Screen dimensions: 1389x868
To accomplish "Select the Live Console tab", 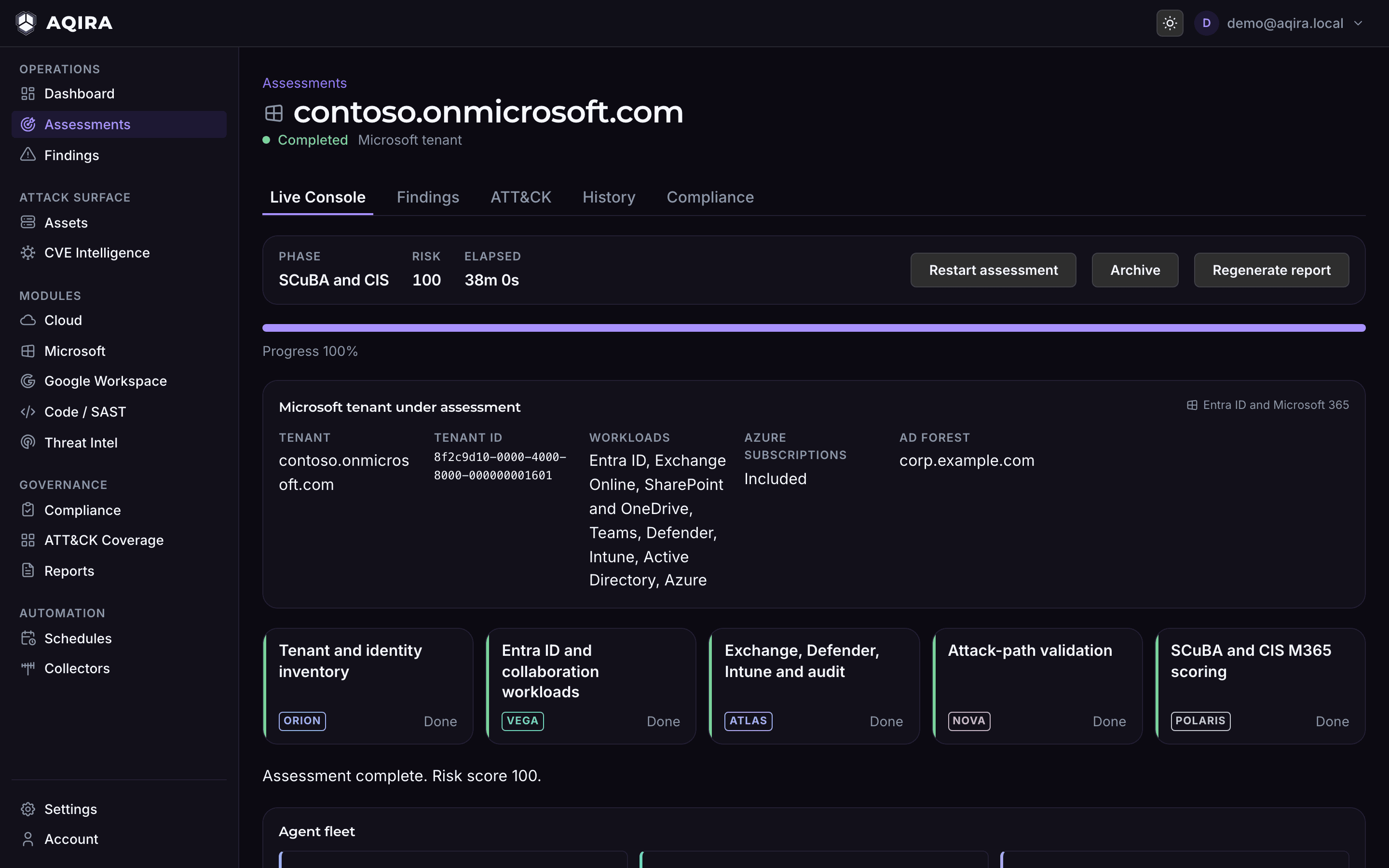I will tap(317, 198).
